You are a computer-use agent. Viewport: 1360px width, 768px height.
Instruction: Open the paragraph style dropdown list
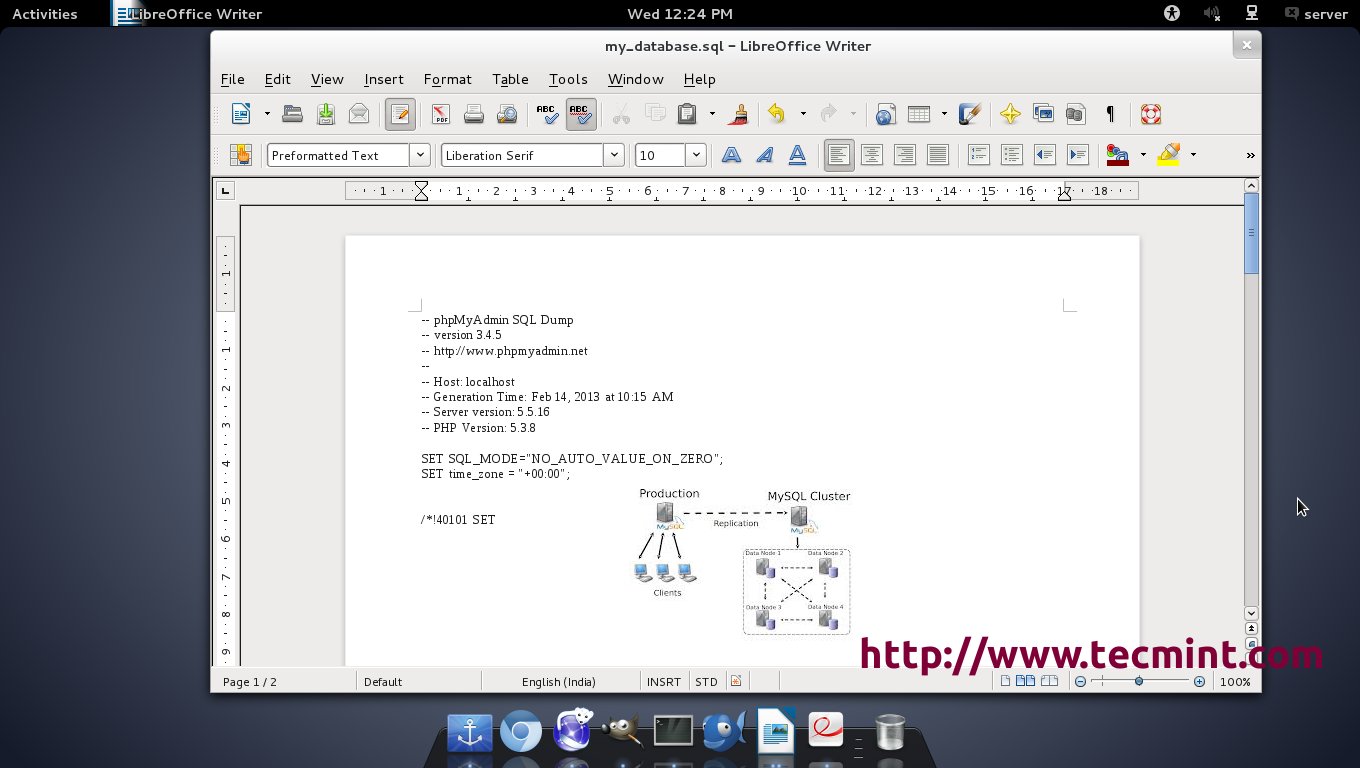point(420,155)
